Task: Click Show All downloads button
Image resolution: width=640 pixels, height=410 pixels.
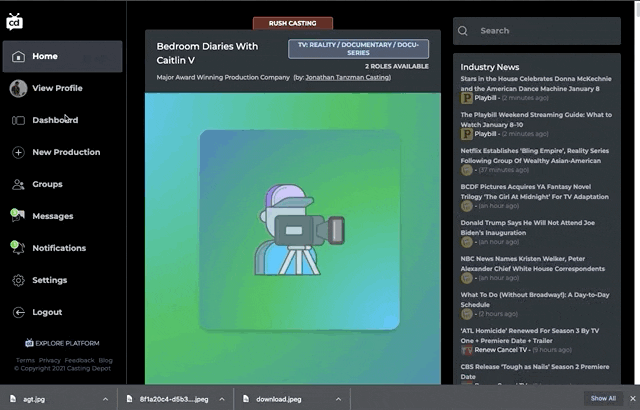Action: pyautogui.click(x=602, y=398)
